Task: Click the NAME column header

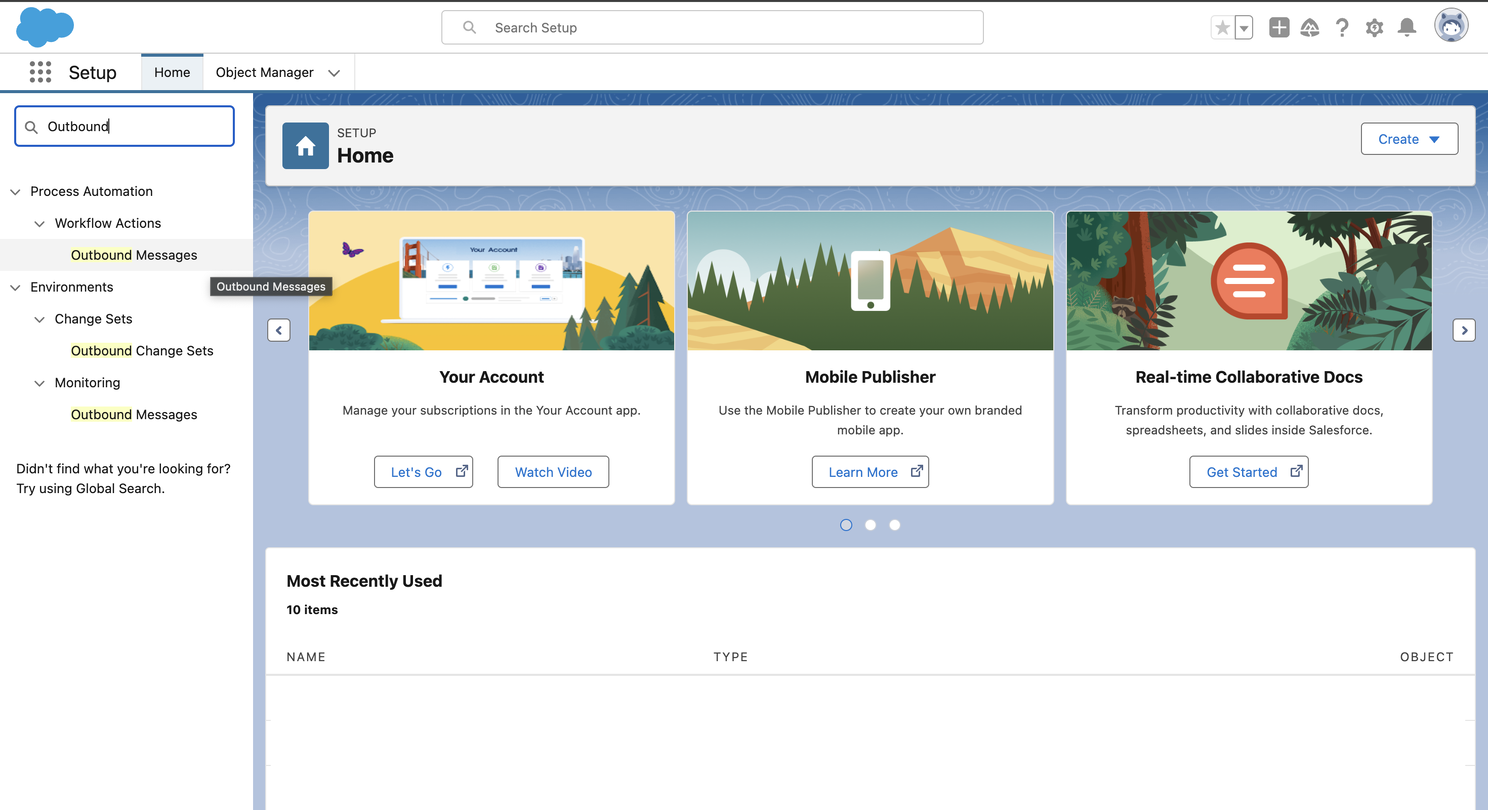Action: point(306,657)
